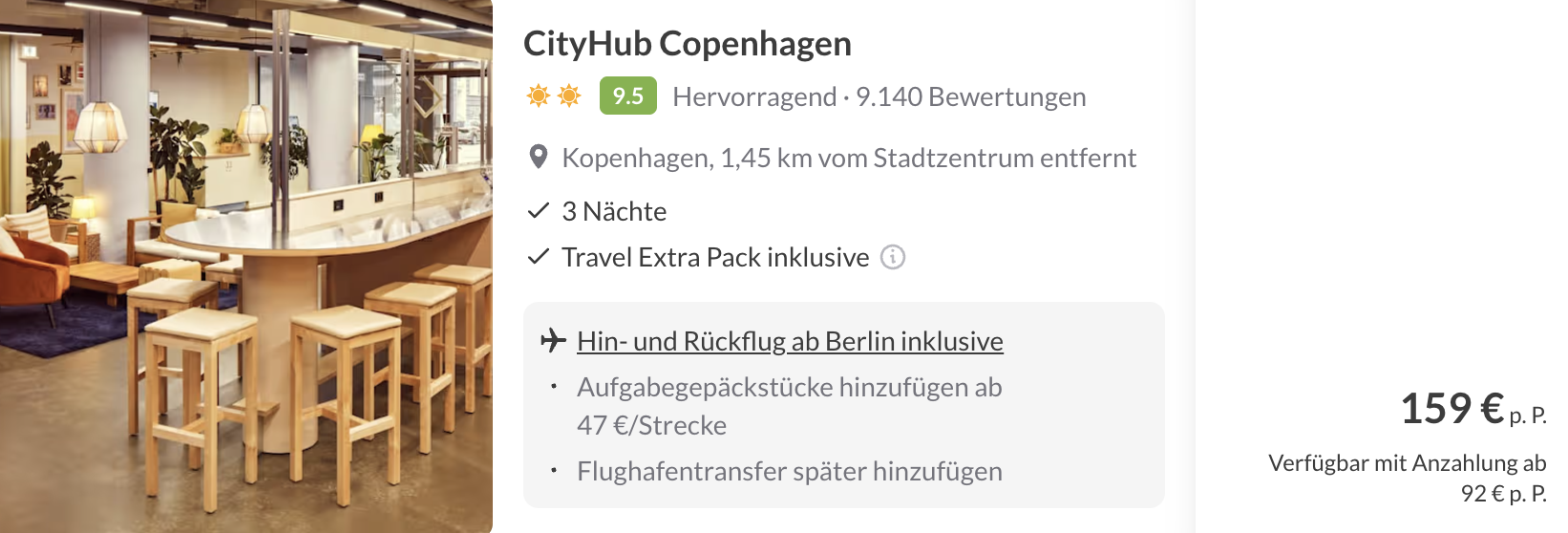
Task: Click the green 9.5 rating badge
Action: click(x=627, y=96)
